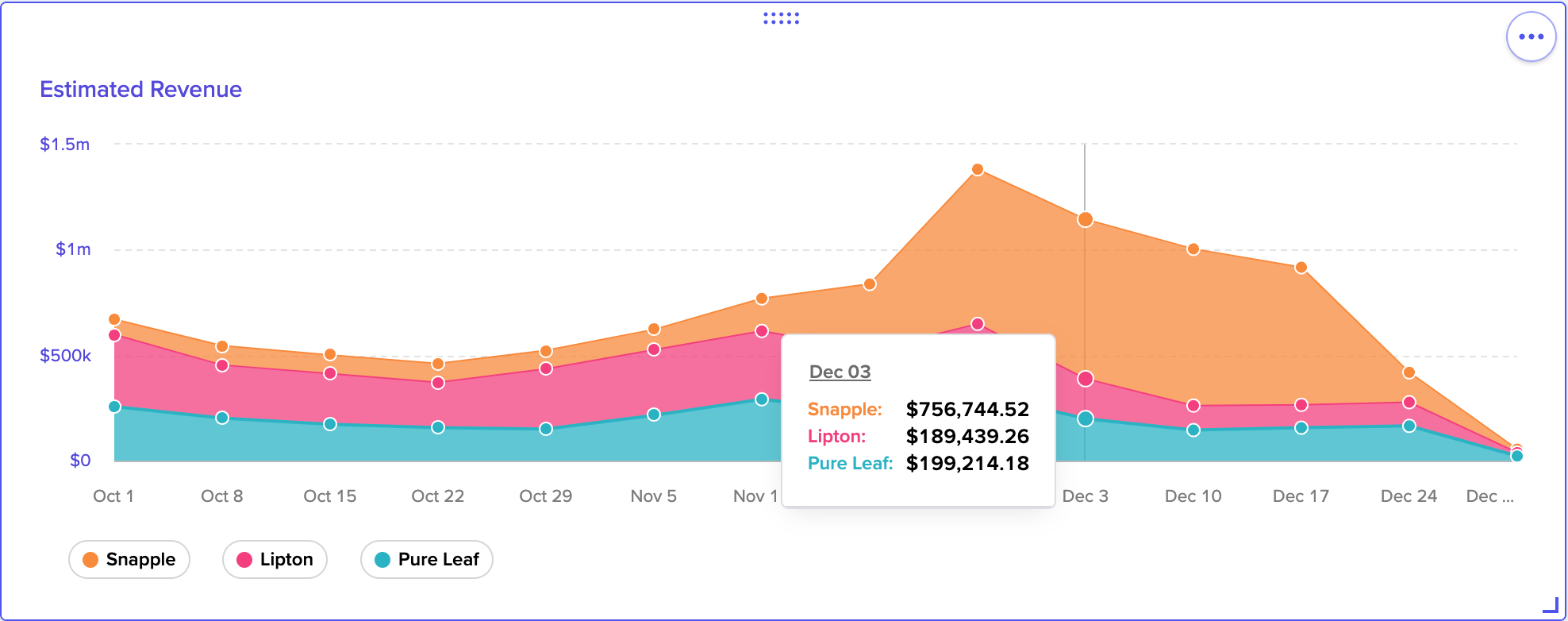The height and width of the screenshot is (621, 1568).
Task: Click the Oct 1 axis label
Action: 113,496
